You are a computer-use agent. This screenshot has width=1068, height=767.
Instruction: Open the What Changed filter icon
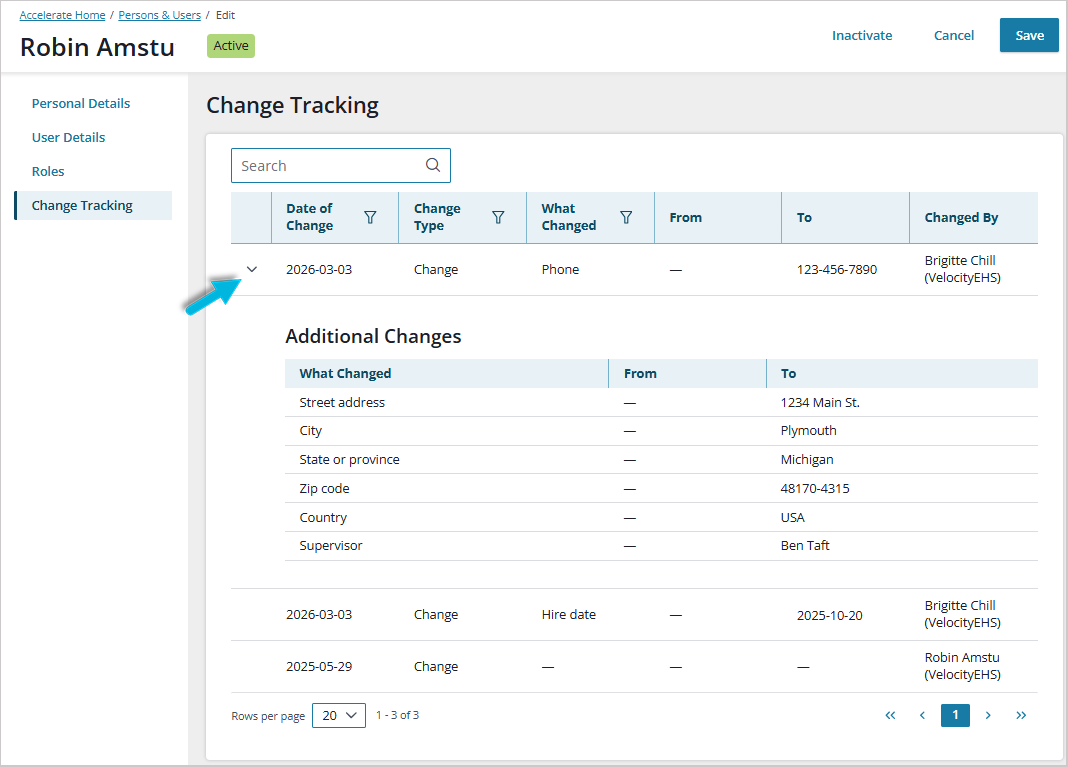tap(626, 217)
